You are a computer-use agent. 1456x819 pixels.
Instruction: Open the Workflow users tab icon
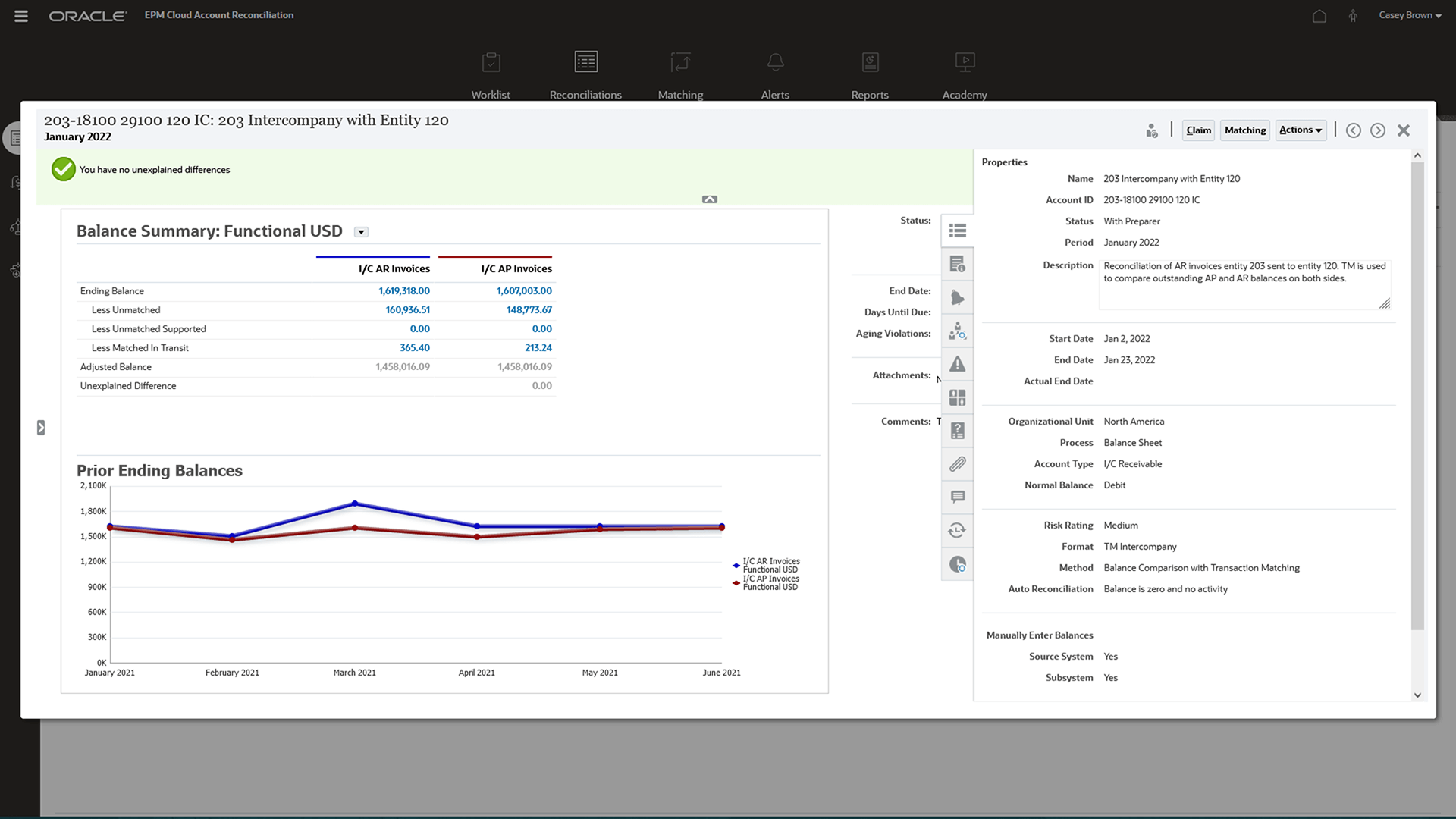[x=957, y=331]
